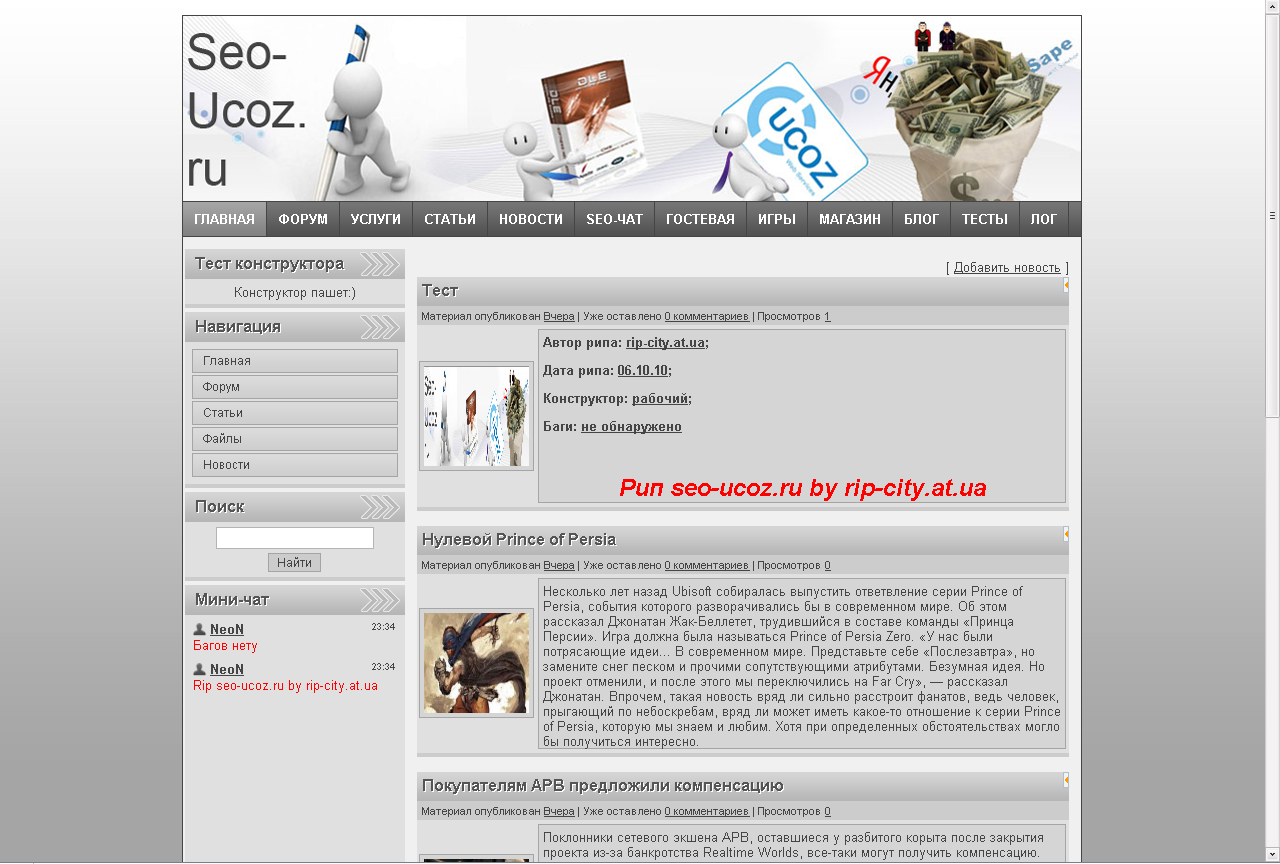Click user icon beside 'Rip seo-ucoz.ru' chat message
This screenshot has width=1280, height=864.
click(x=200, y=670)
